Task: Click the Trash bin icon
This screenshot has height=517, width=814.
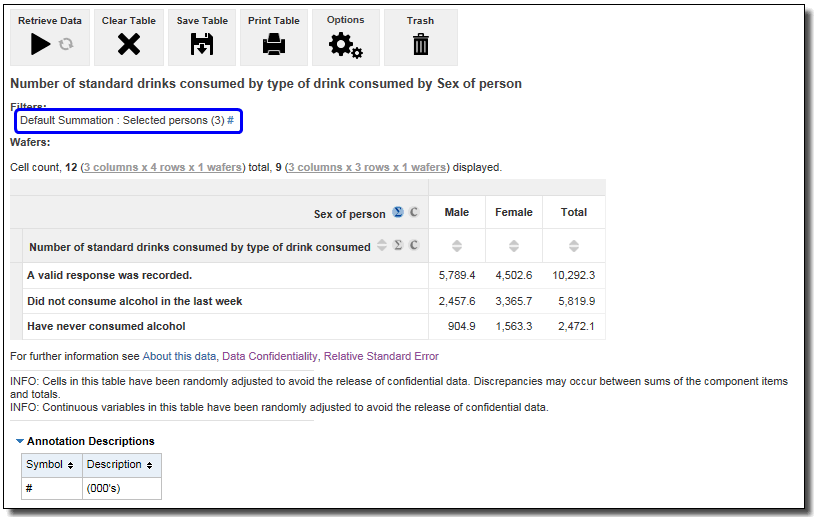Action: 421,44
